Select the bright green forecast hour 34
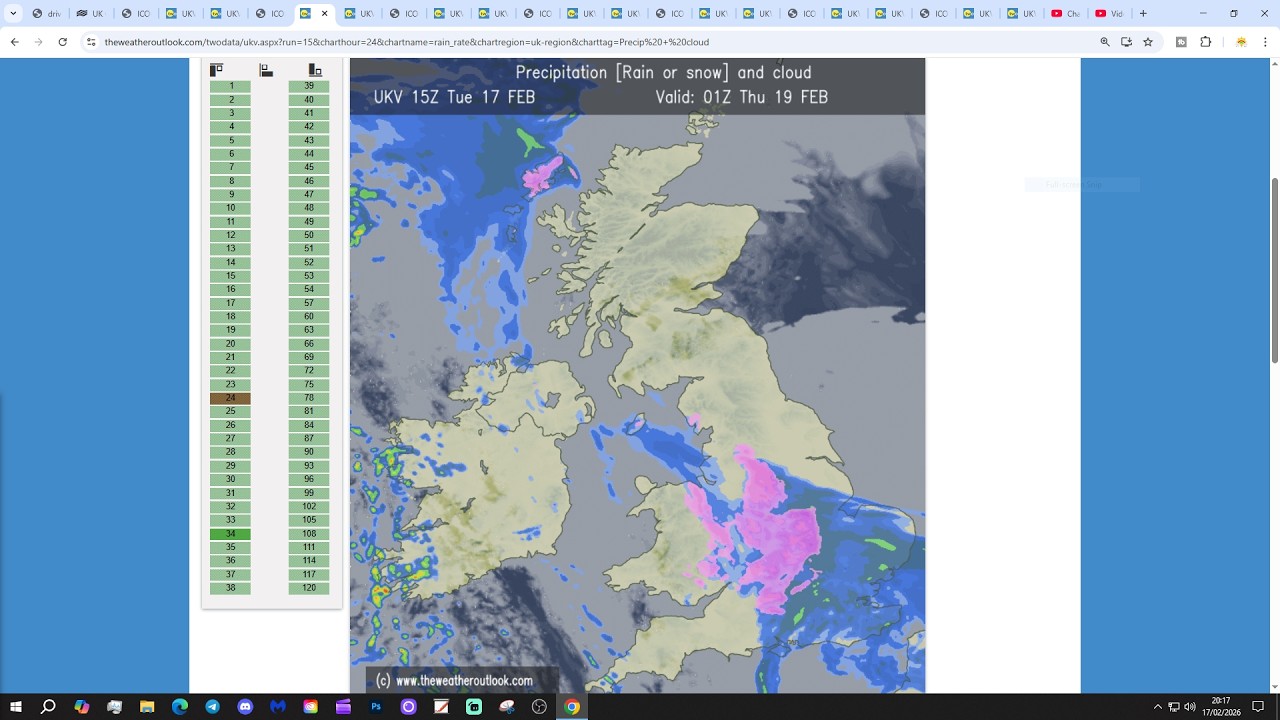Screen dimensions: 1280x720 pyautogui.click(x=231, y=534)
